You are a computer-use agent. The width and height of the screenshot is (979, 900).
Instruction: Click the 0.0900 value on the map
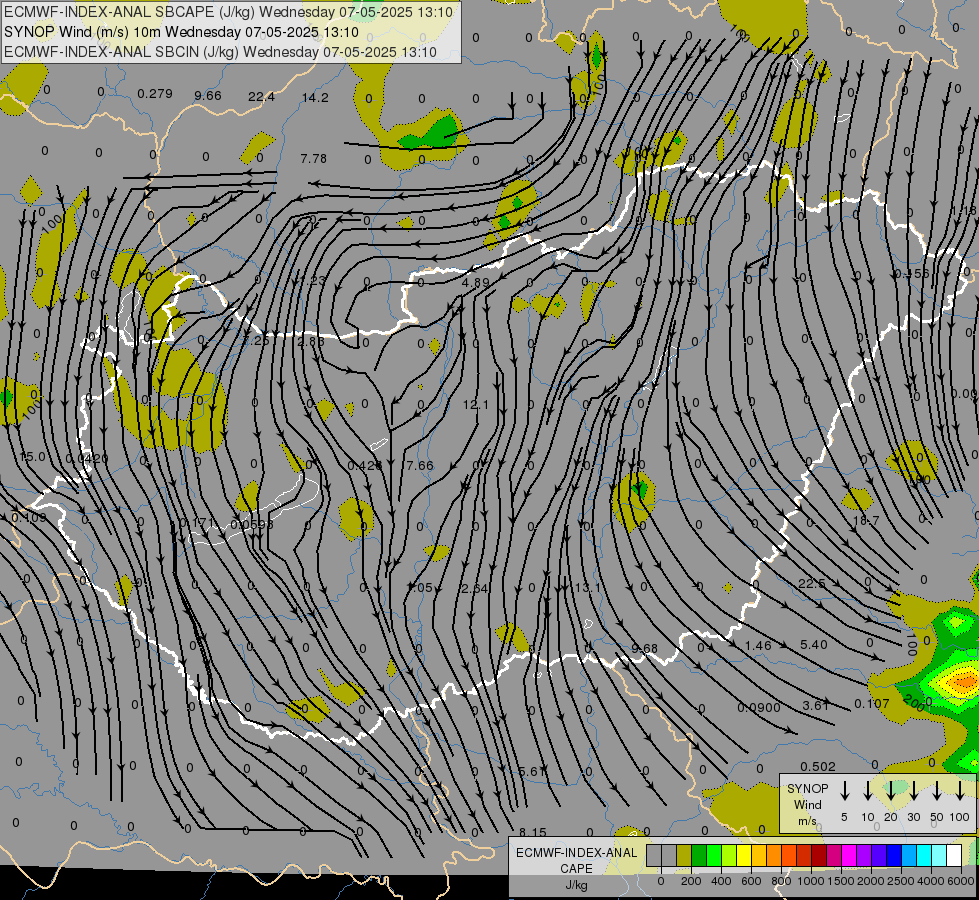(x=759, y=708)
